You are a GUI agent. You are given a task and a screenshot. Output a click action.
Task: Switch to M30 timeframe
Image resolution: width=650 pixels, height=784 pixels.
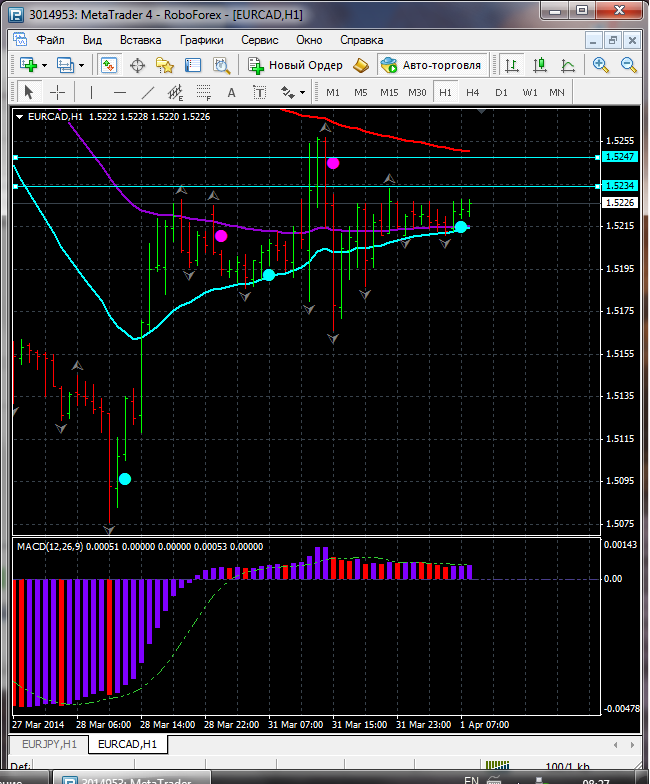coord(417,92)
